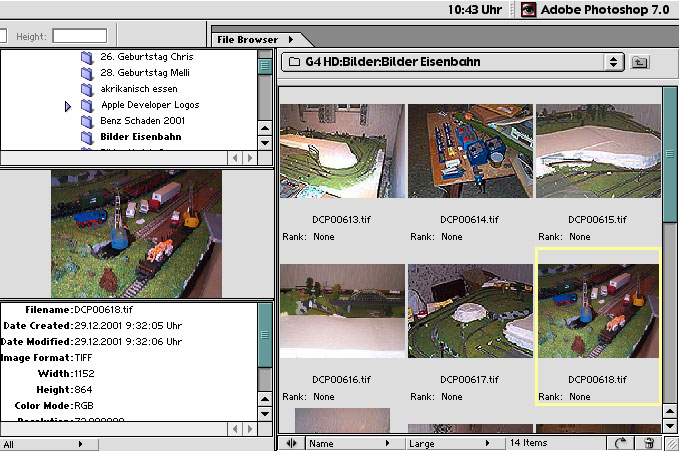Open the G4 HD:Bilder:Bilder Eisenbahn path dropdown
679x451 pixels.
[x=453, y=62]
